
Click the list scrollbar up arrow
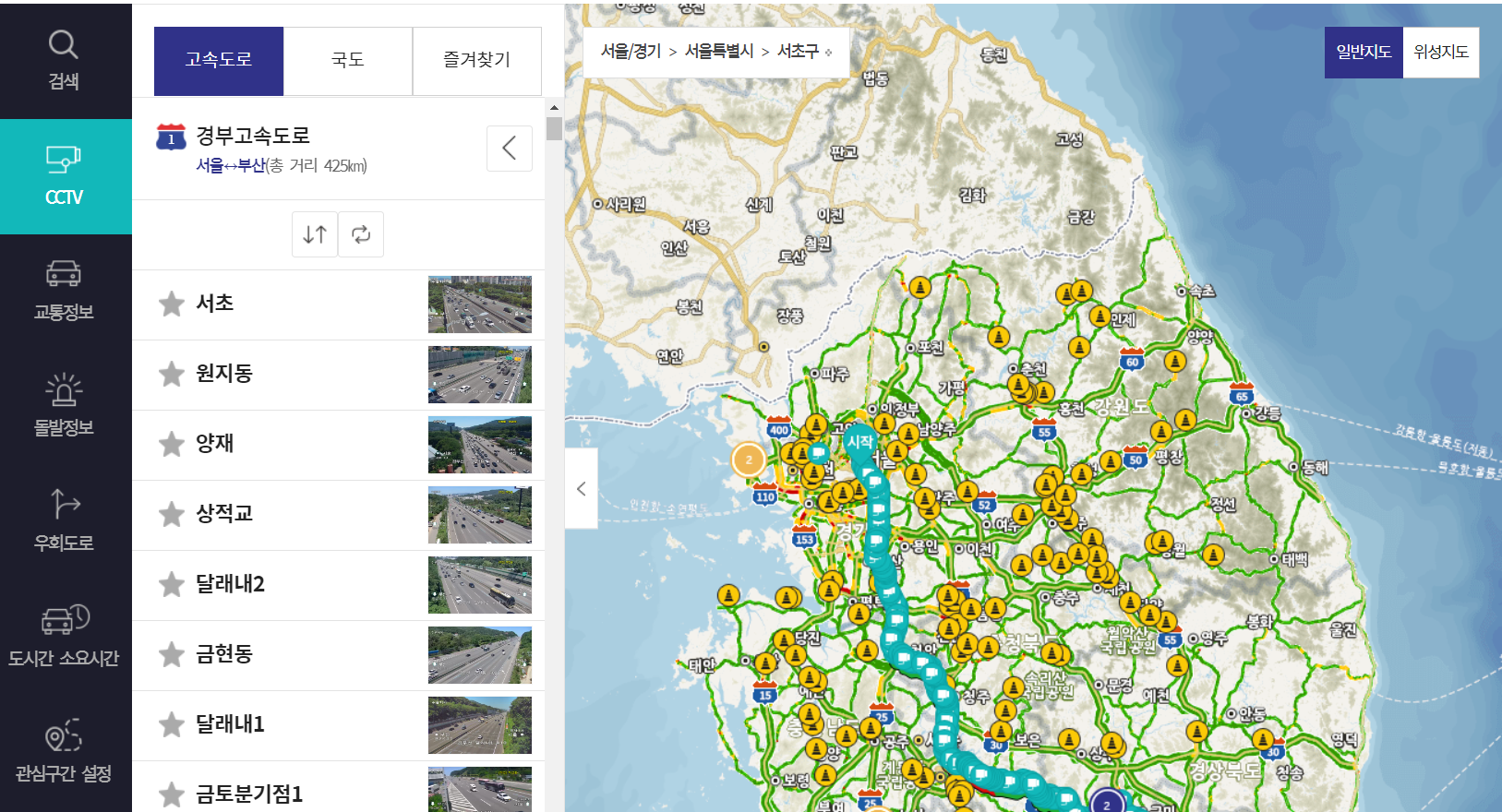554,108
